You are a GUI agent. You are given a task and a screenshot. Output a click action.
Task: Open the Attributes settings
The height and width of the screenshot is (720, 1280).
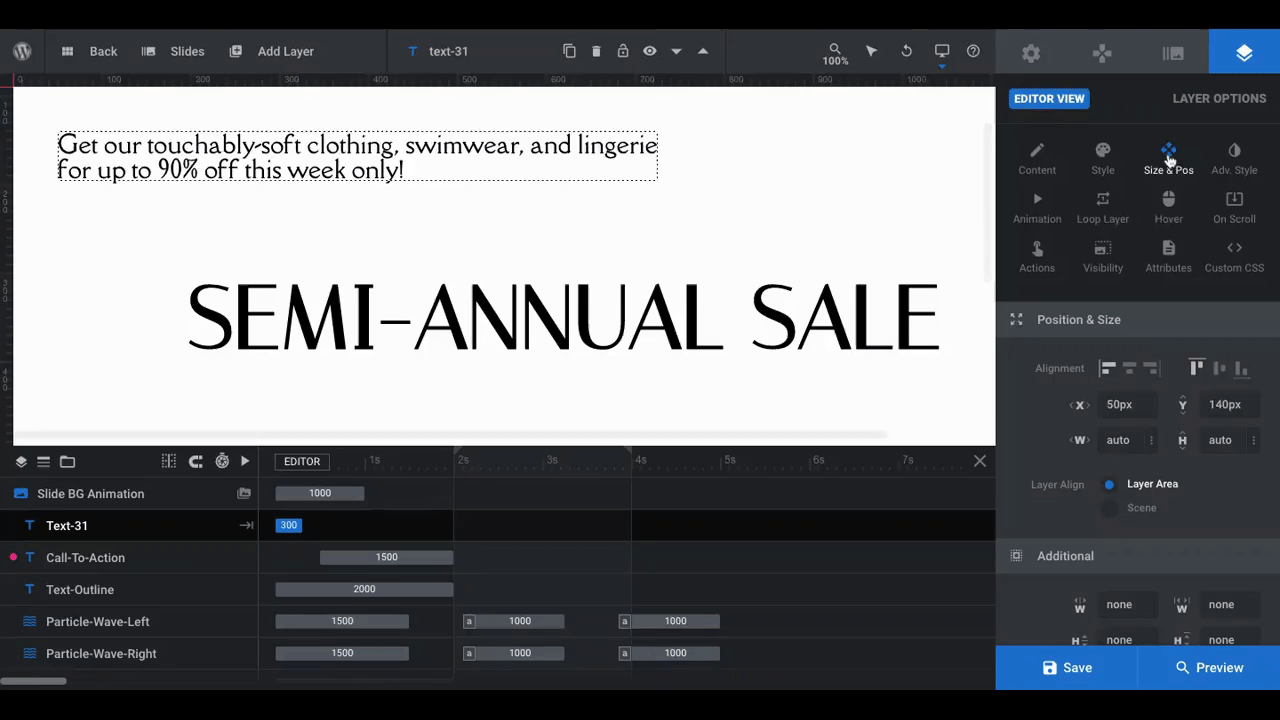(x=1169, y=257)
